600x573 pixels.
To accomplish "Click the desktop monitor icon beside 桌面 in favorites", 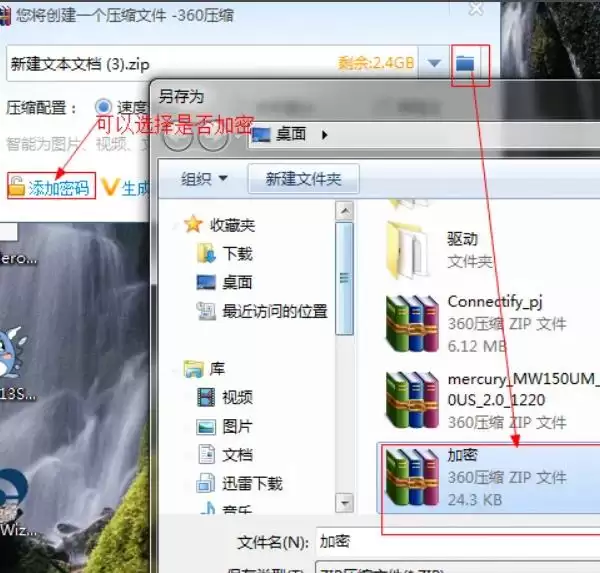I will point(206,282).
